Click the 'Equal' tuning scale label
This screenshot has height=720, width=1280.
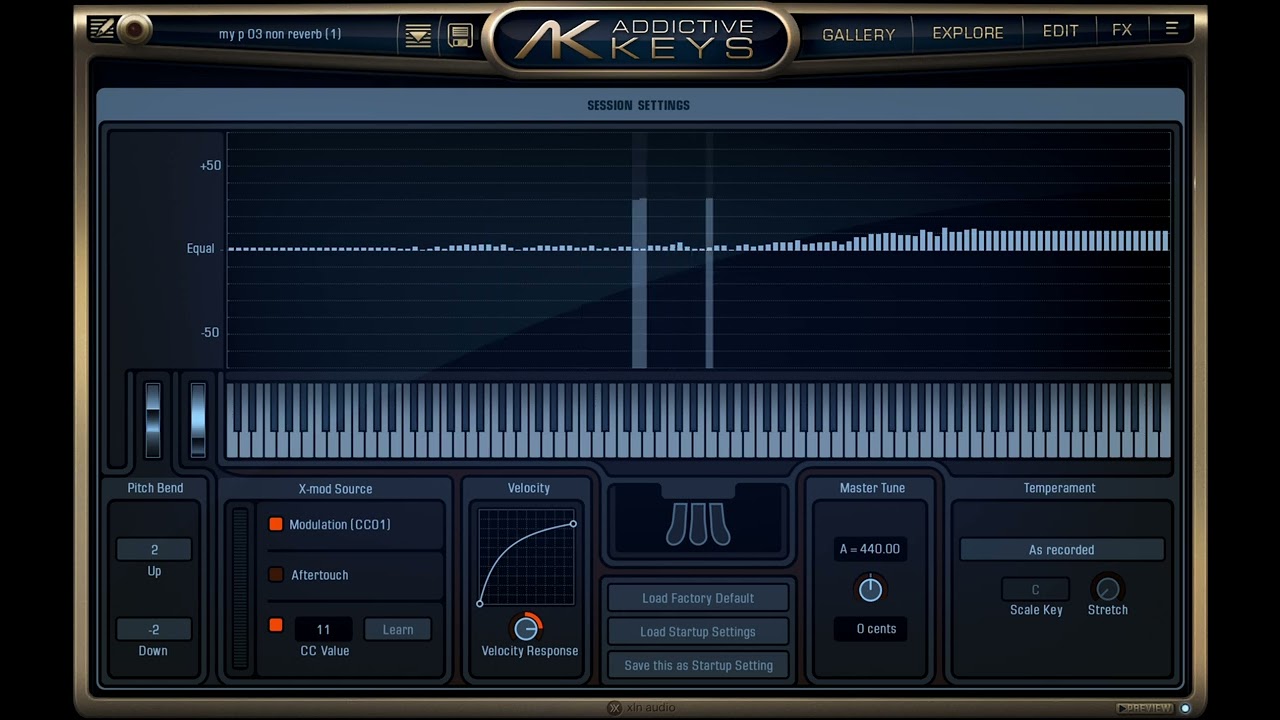click(x=200, y=248)
